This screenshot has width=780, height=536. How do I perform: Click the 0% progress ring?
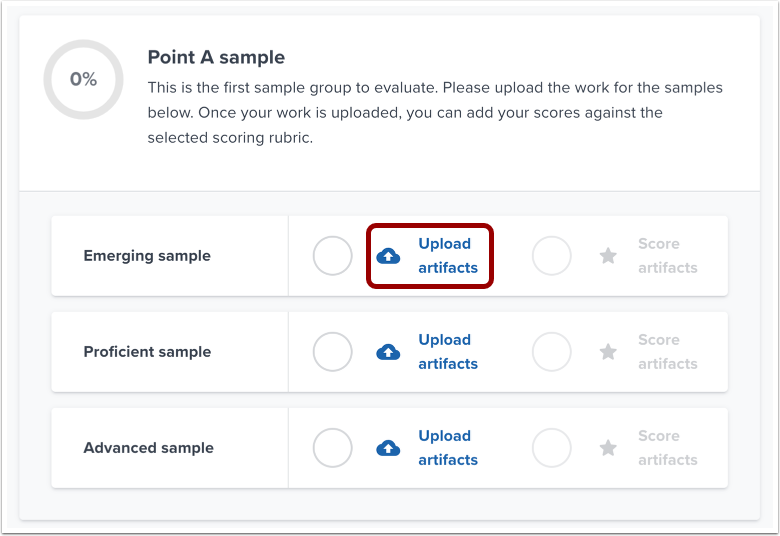point(83,79)
